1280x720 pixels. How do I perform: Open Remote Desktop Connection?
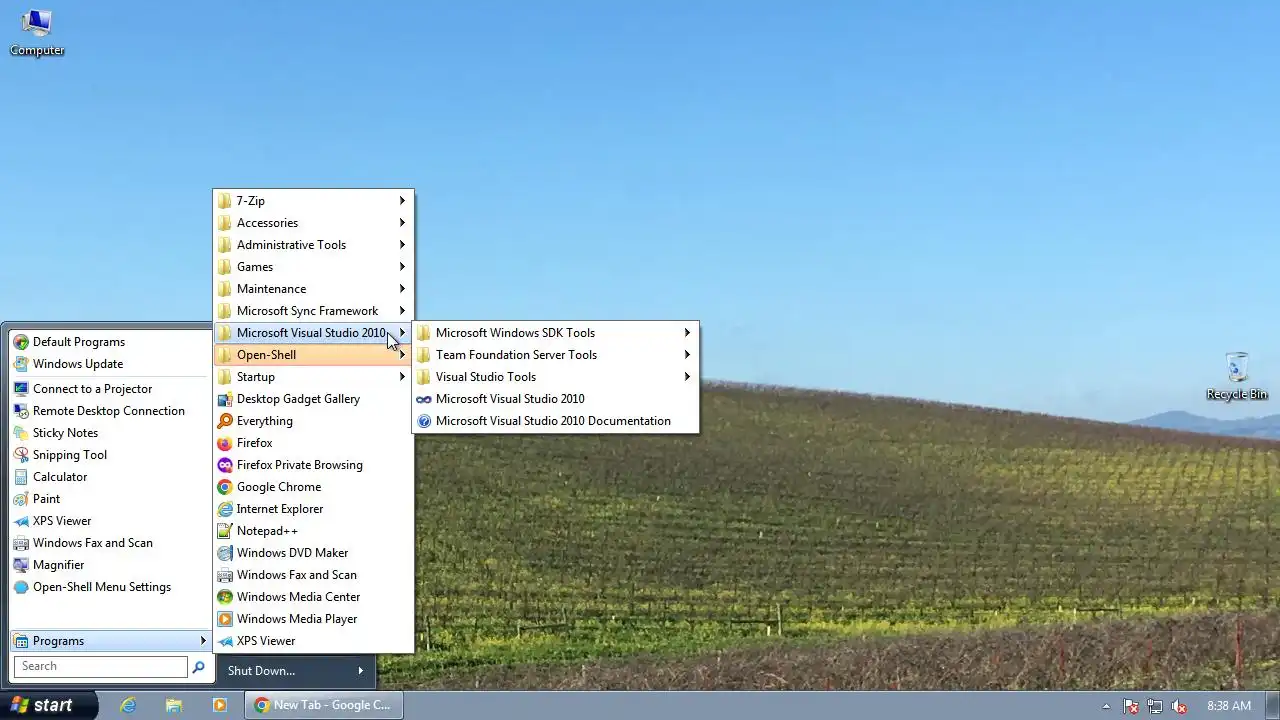pos(109,411)
